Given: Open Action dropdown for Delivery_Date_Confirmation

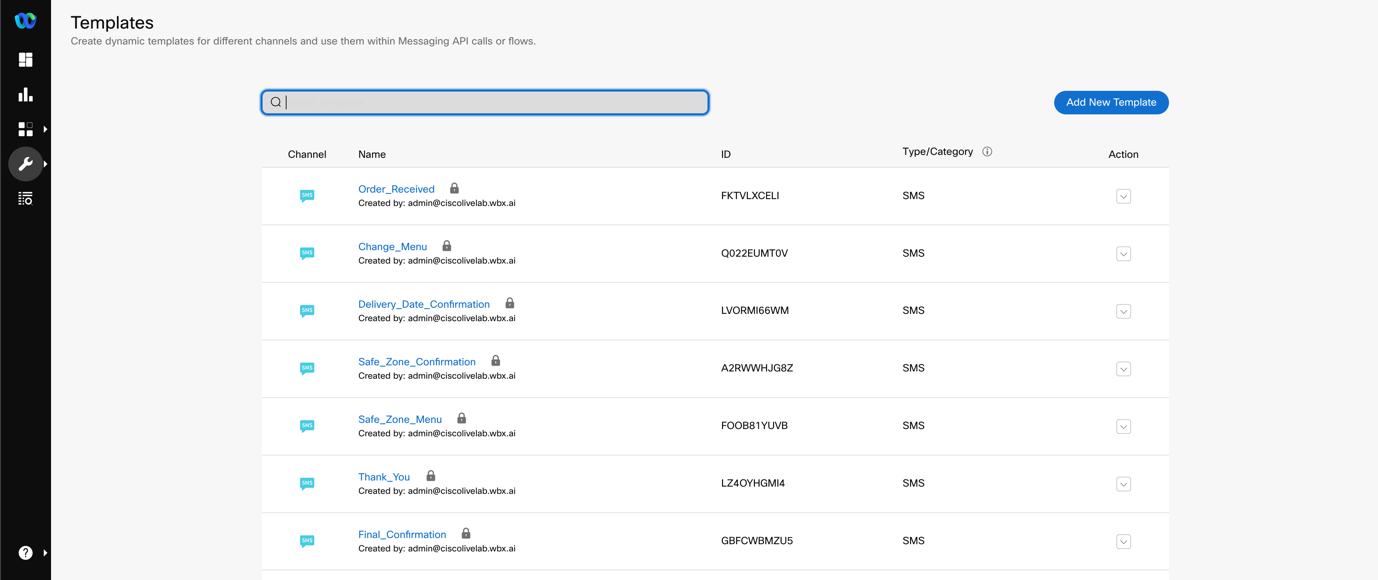Looking at the screenshot, I should (x=1123, y=311).
